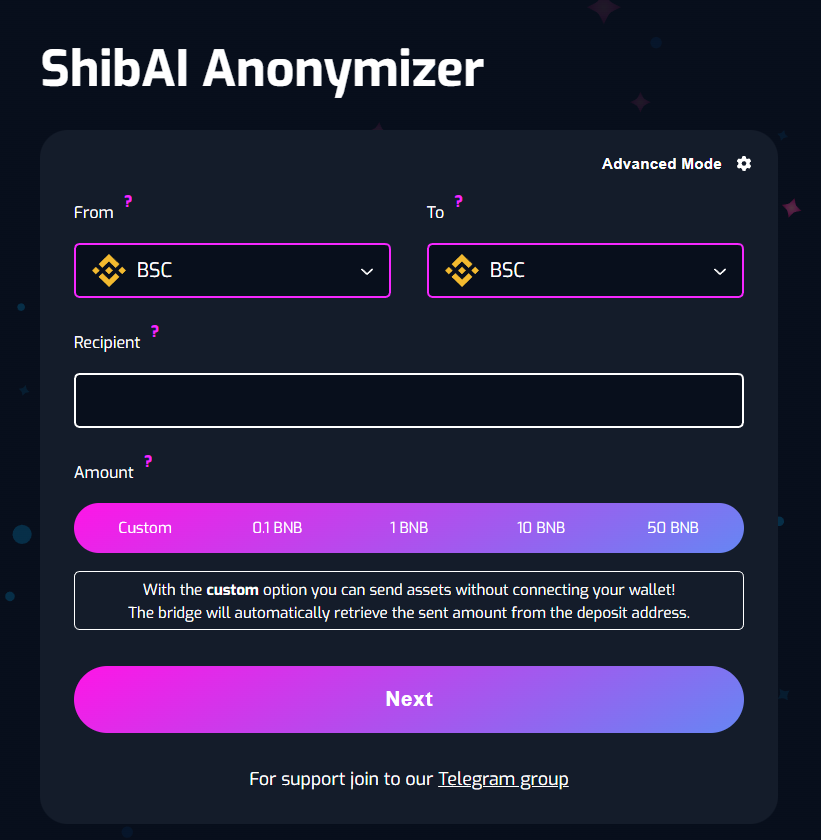Expand the To network dropdown
Image resolution: width=821 pixels, height=840 pixels.
[585, 270]
